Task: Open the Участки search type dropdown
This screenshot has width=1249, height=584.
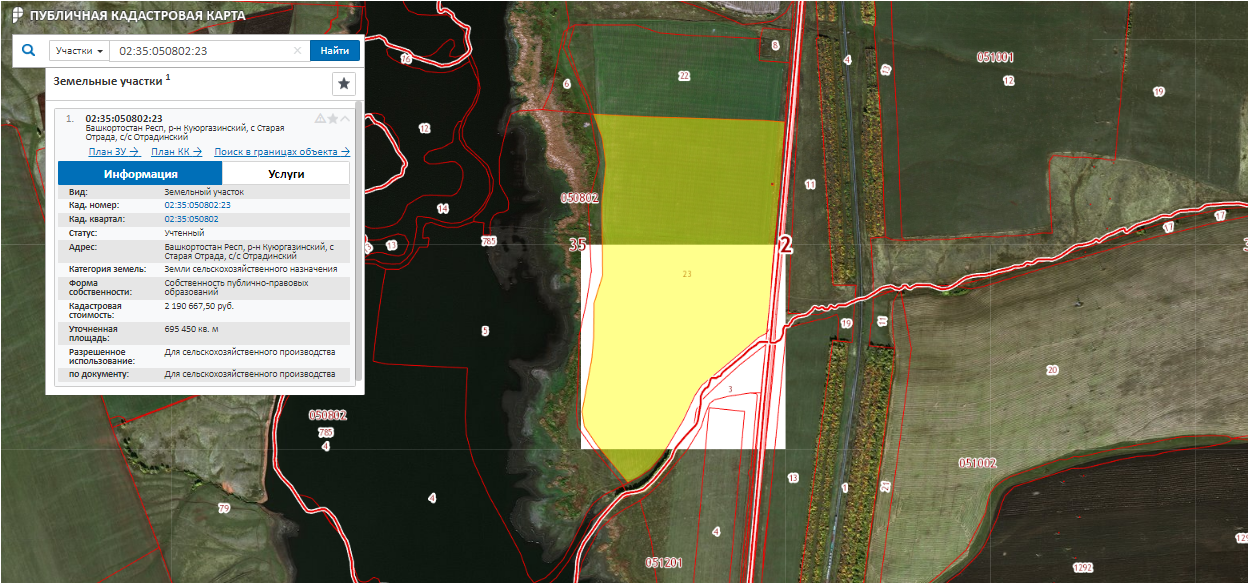Action: coord(80,51)
